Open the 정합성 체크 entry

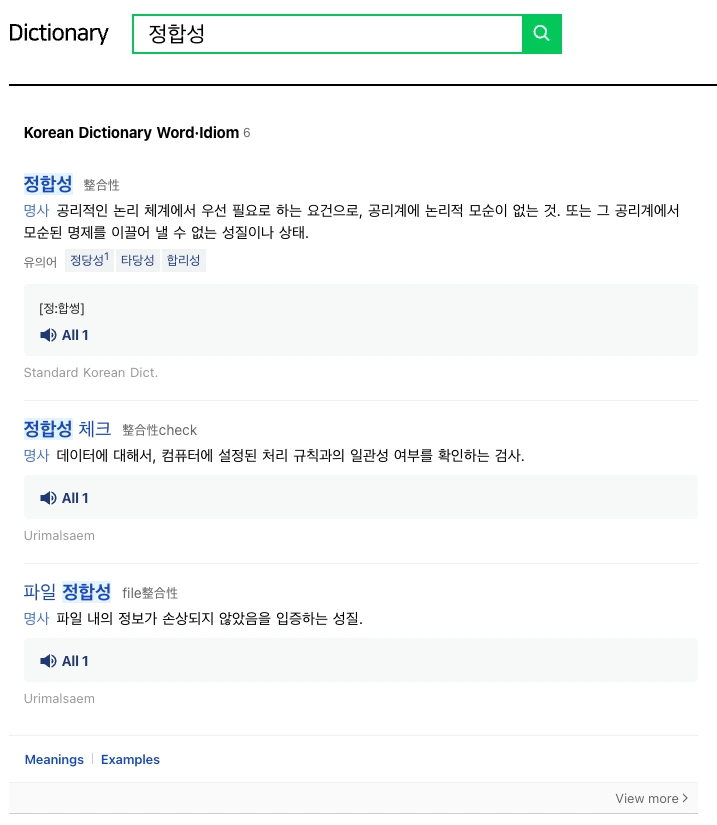click(67, 429)
